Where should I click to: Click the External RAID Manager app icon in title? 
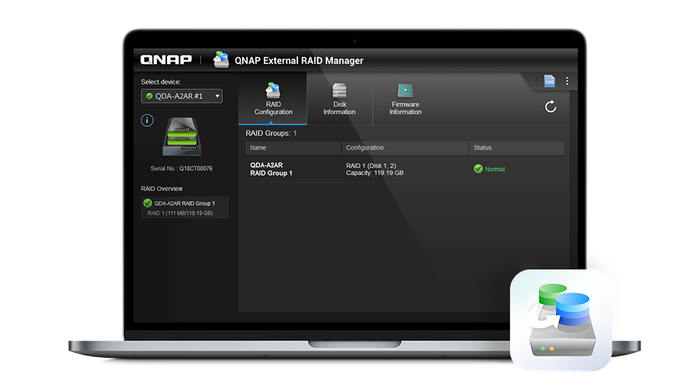click(x=221, y=60)
